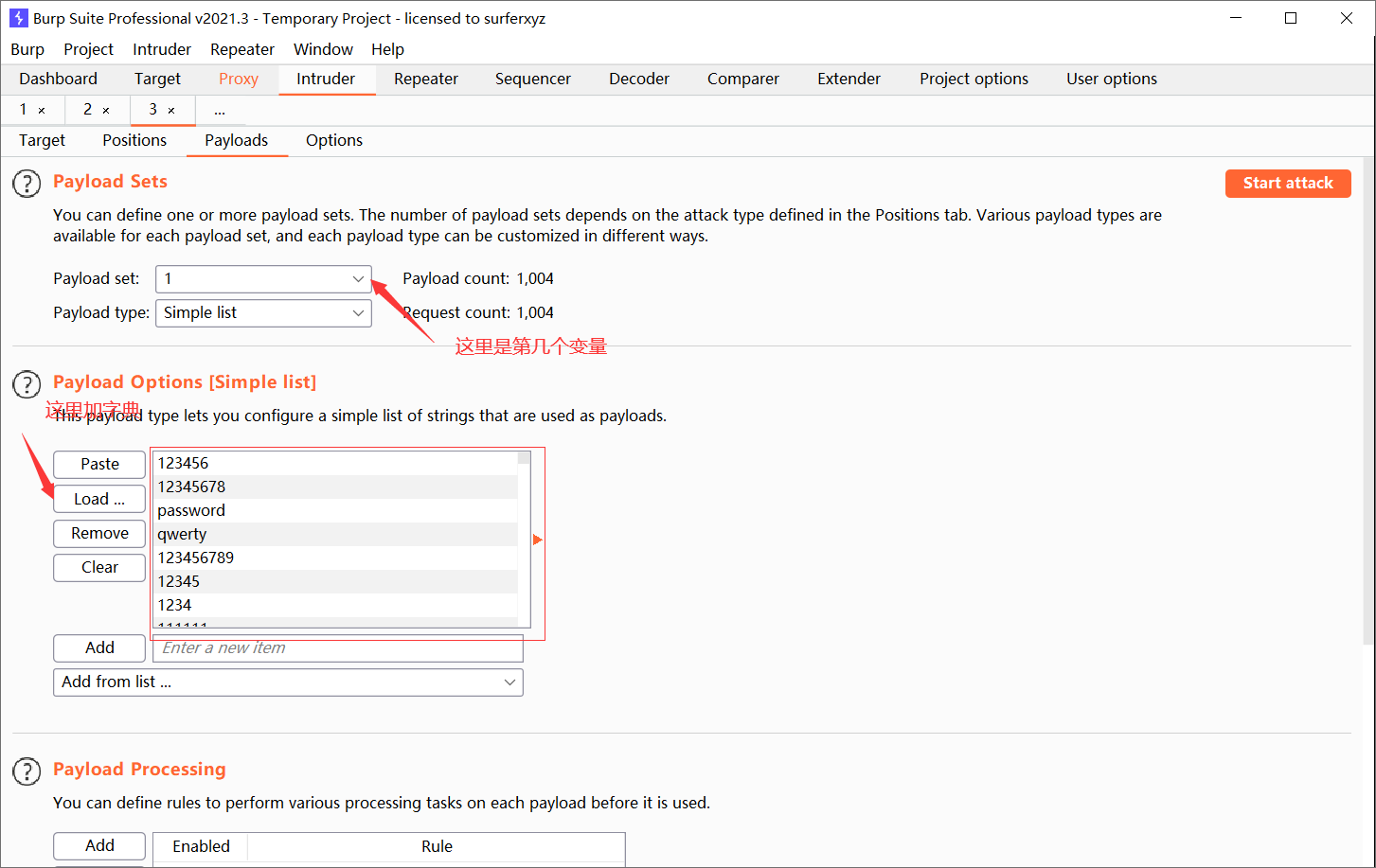The height and width of the screenshot is (868, 1376).
Task: Select payload qwerty in list
Action: (x=335, y=534)
